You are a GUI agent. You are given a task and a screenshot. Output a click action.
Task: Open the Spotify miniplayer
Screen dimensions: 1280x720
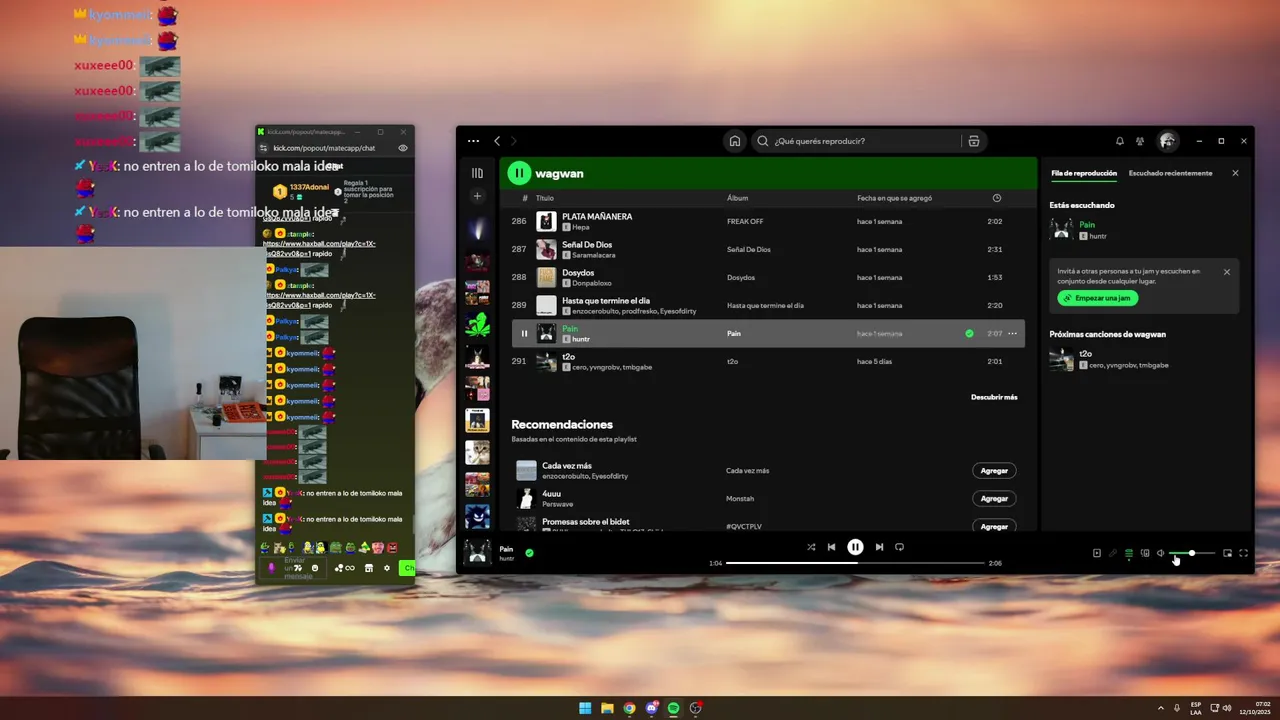pos(1227,553)
